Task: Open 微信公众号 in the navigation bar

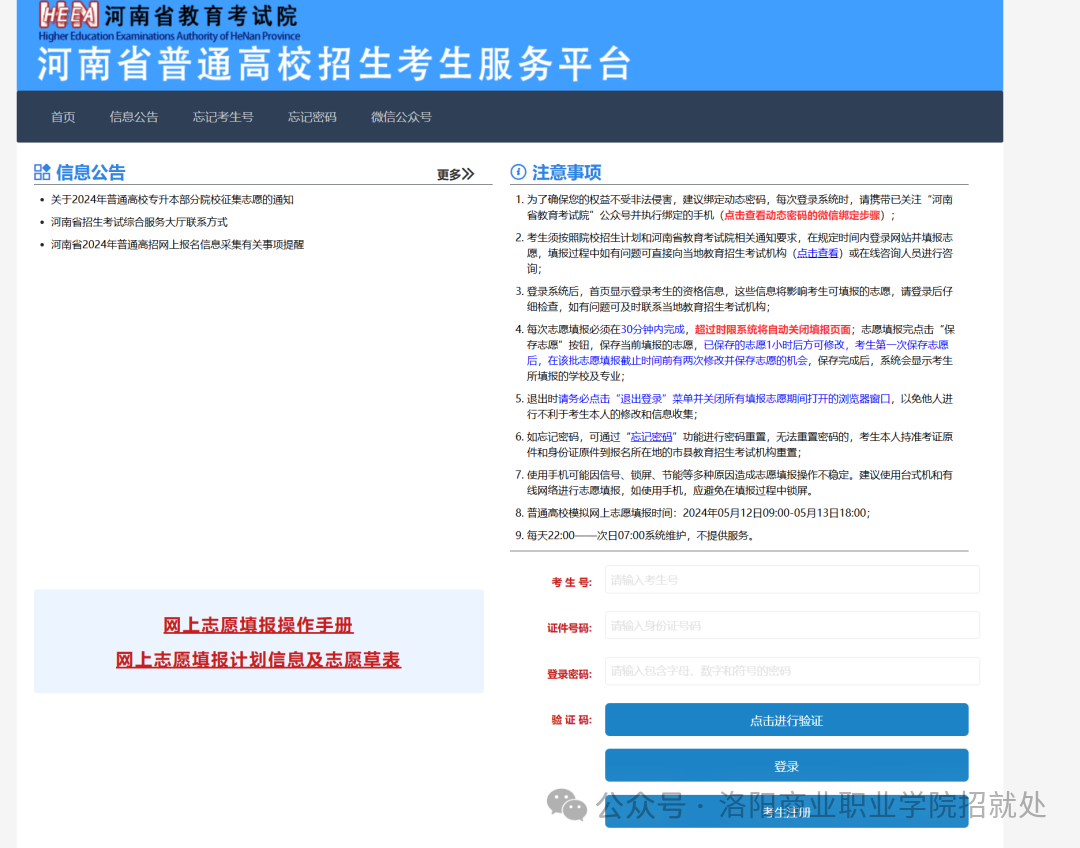Action: 401,117
